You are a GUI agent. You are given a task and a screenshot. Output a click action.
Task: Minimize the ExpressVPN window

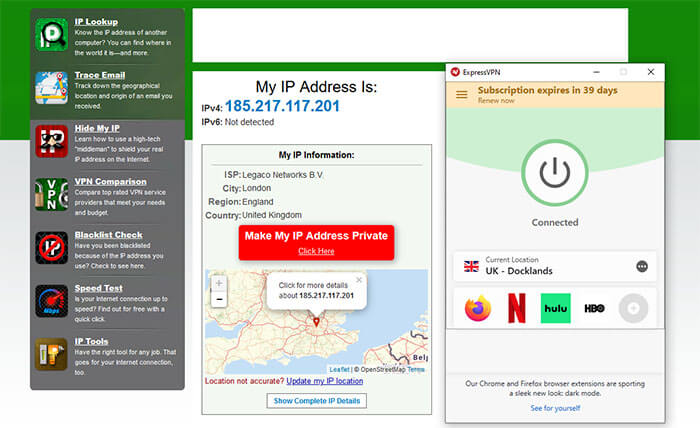tap(596, 72)
